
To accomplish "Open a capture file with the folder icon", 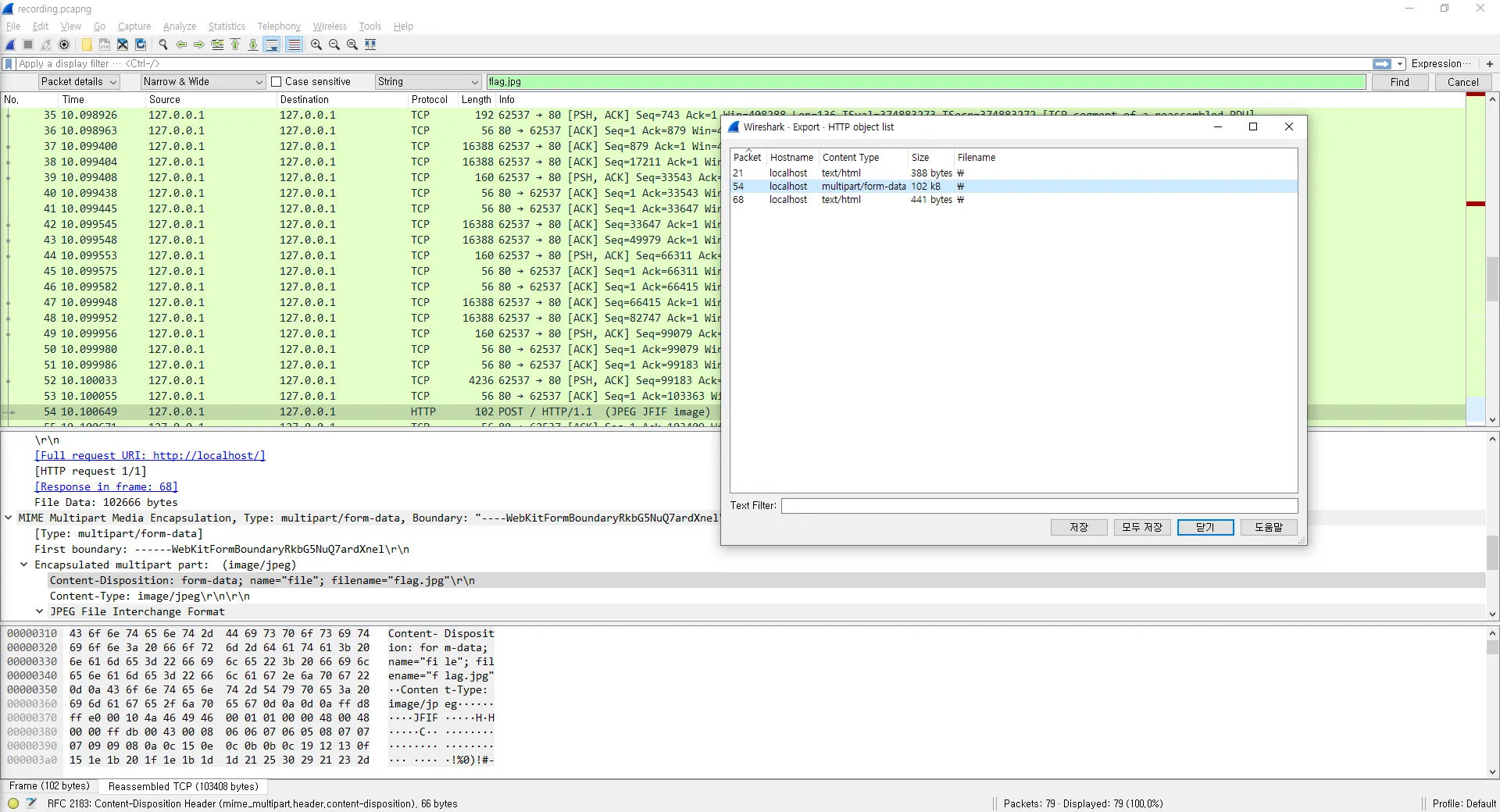I will click(87, 45).
